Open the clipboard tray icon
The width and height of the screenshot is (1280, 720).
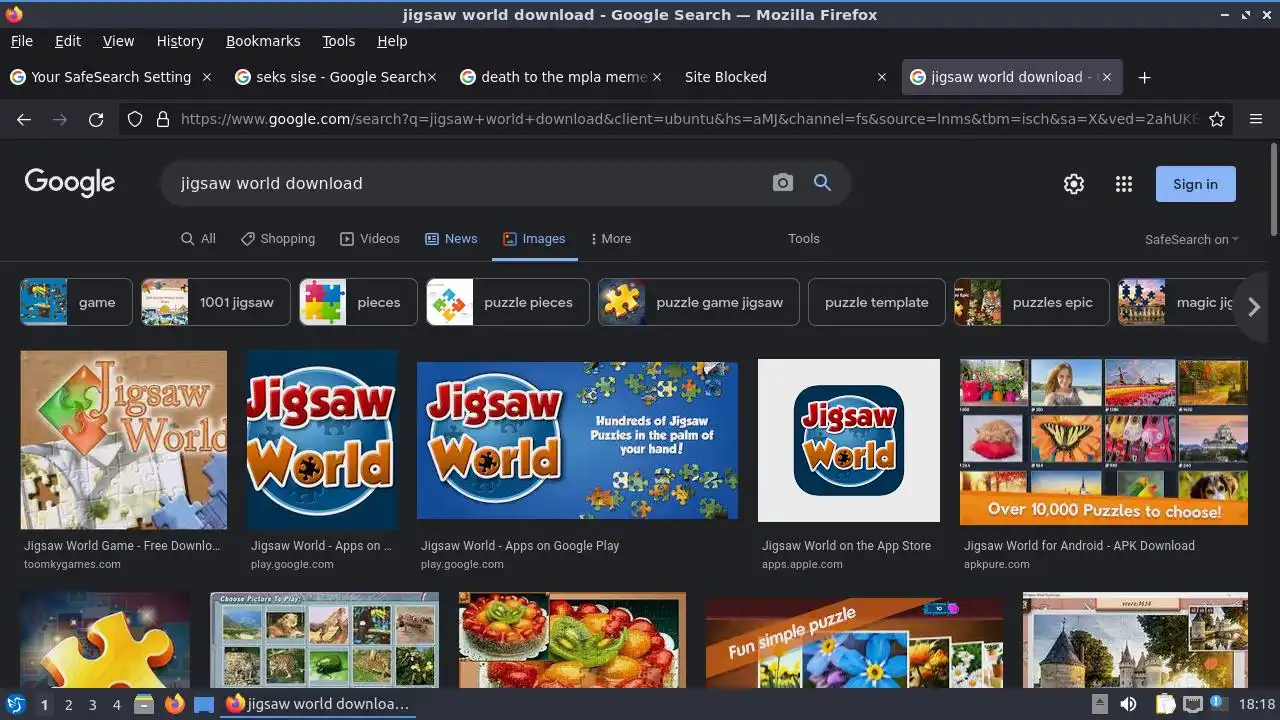point(1166,704)
